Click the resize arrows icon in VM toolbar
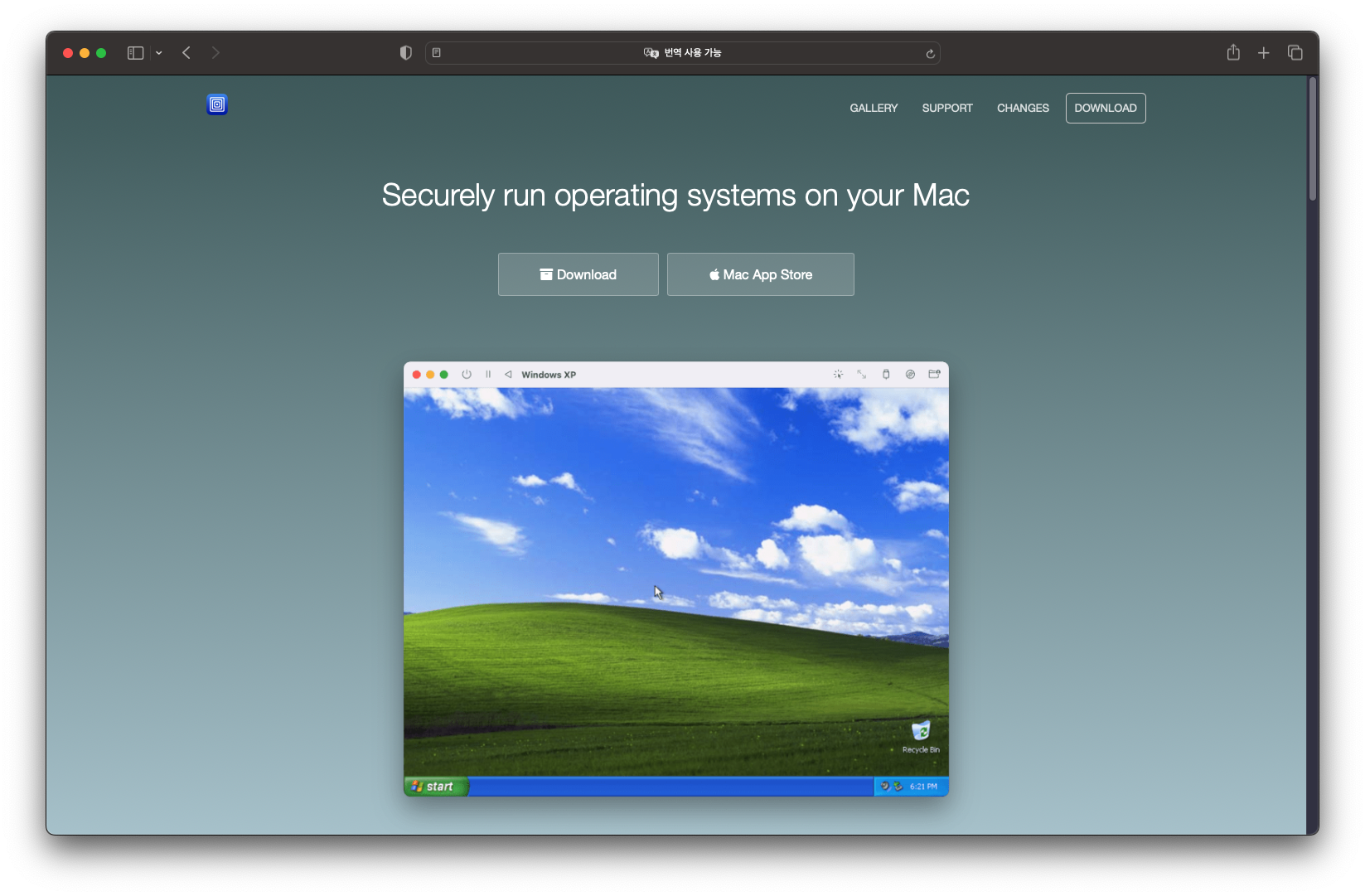Screen dimensions: 1365x896 point(862,375)
